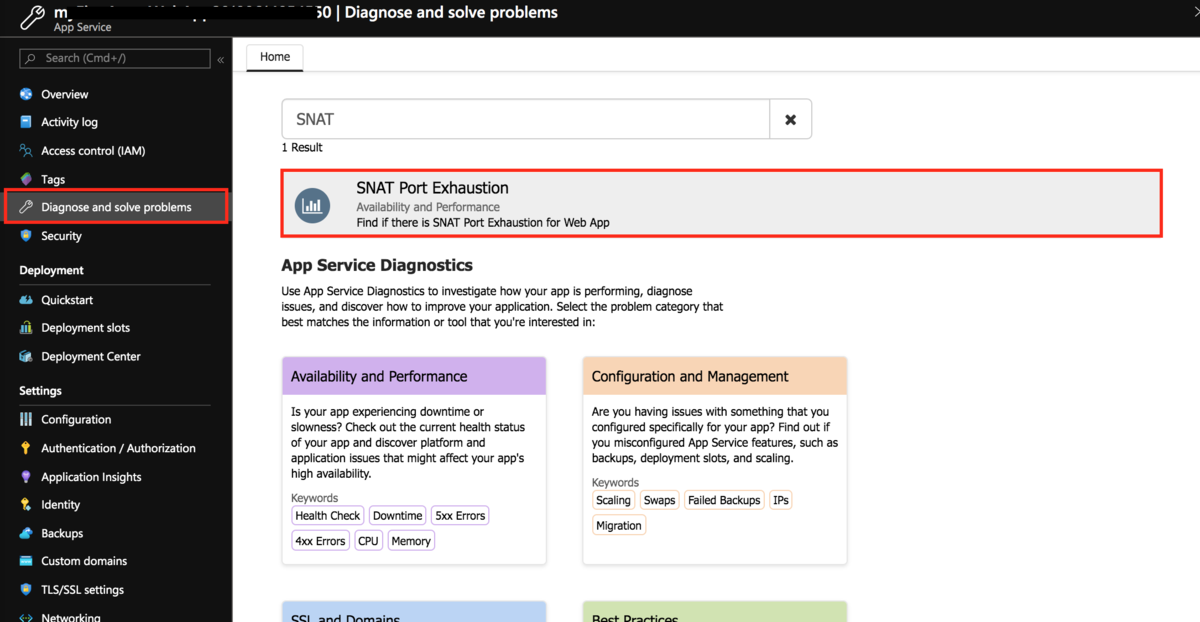Select the Downtime keyword

pos(398,516)
